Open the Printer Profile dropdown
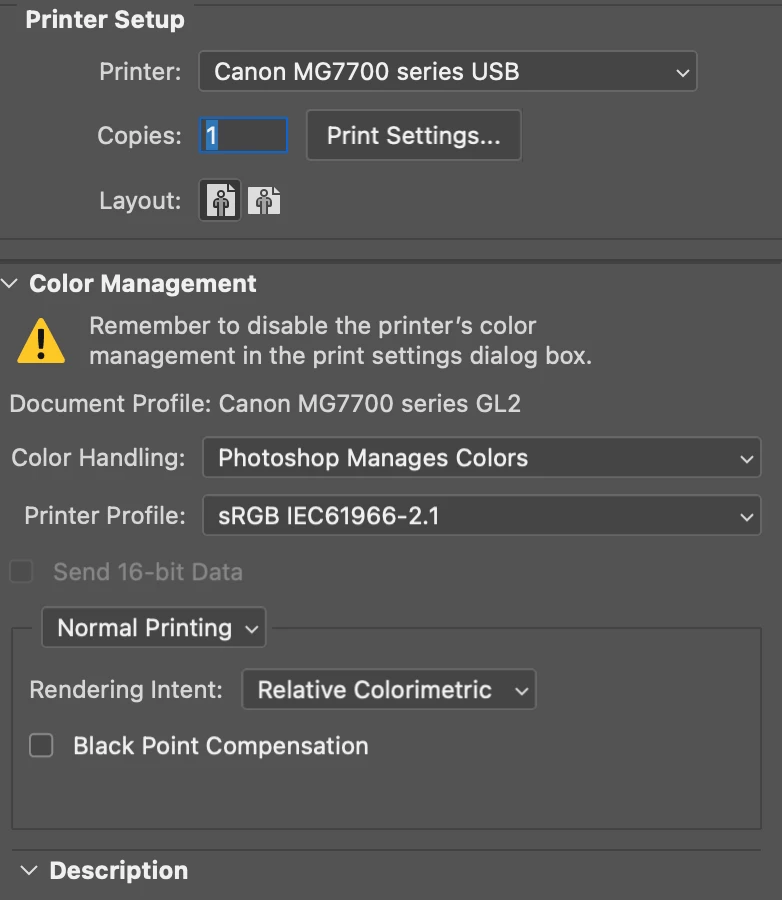 (481, 515)
